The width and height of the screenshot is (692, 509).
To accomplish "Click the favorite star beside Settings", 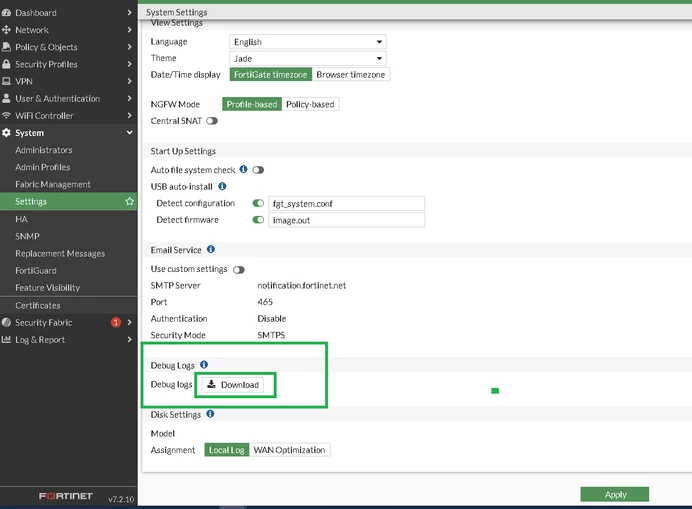I will 129,201.
